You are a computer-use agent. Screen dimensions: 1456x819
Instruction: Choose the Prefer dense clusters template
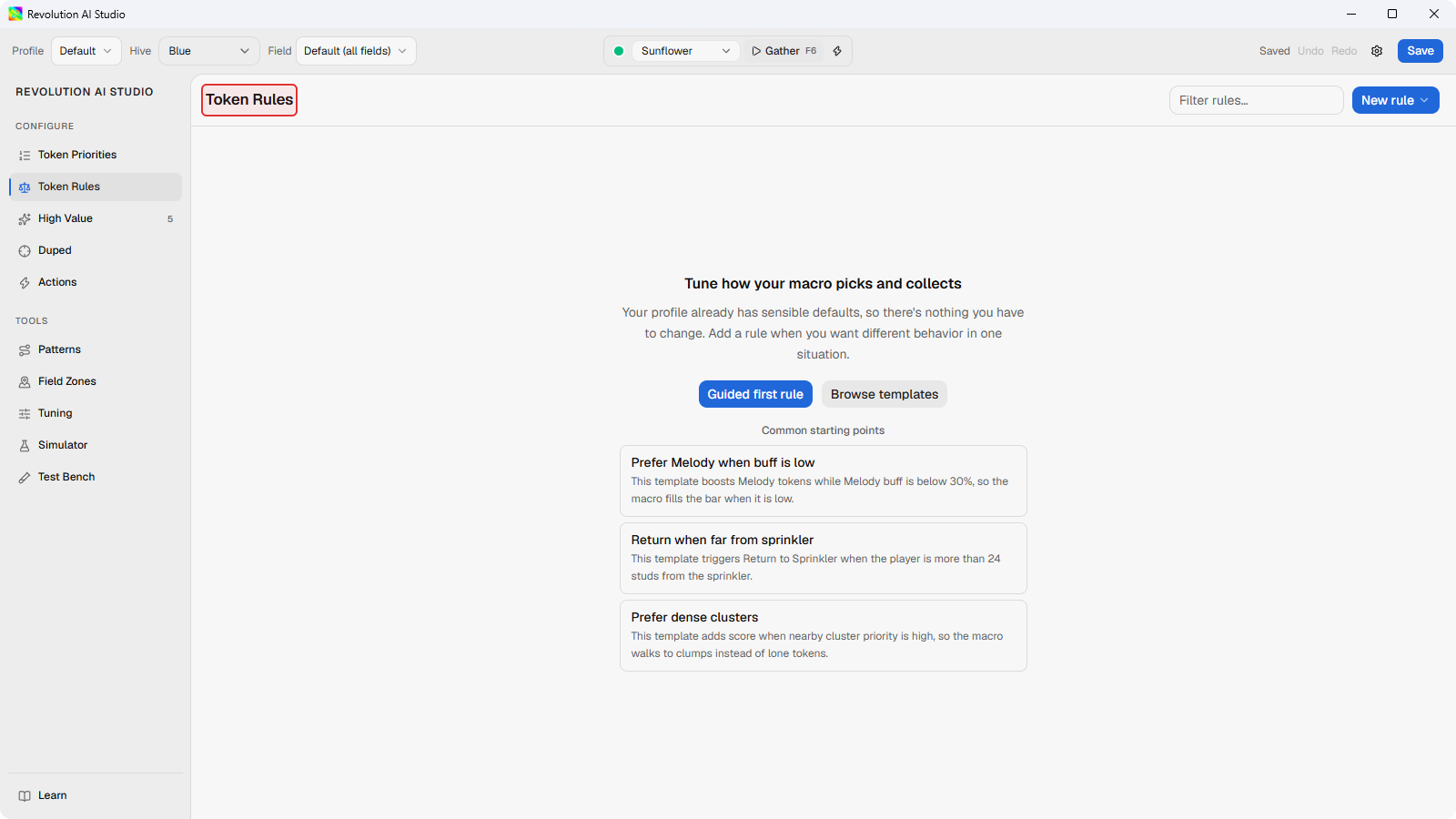pos(824,635)
